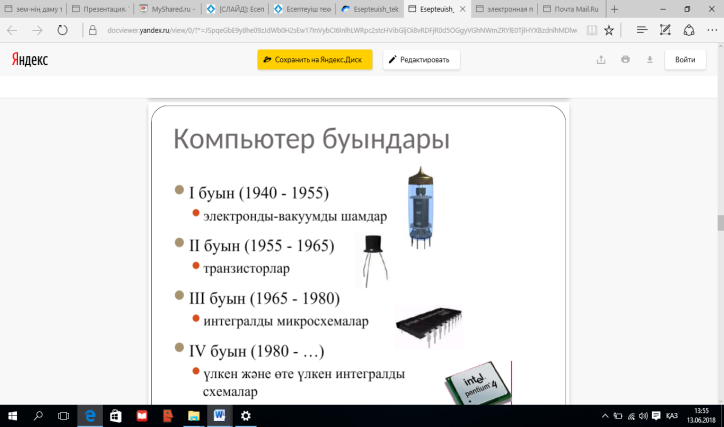Click the integrated microchip image
724x427 pixels.
tap(429, 326)
